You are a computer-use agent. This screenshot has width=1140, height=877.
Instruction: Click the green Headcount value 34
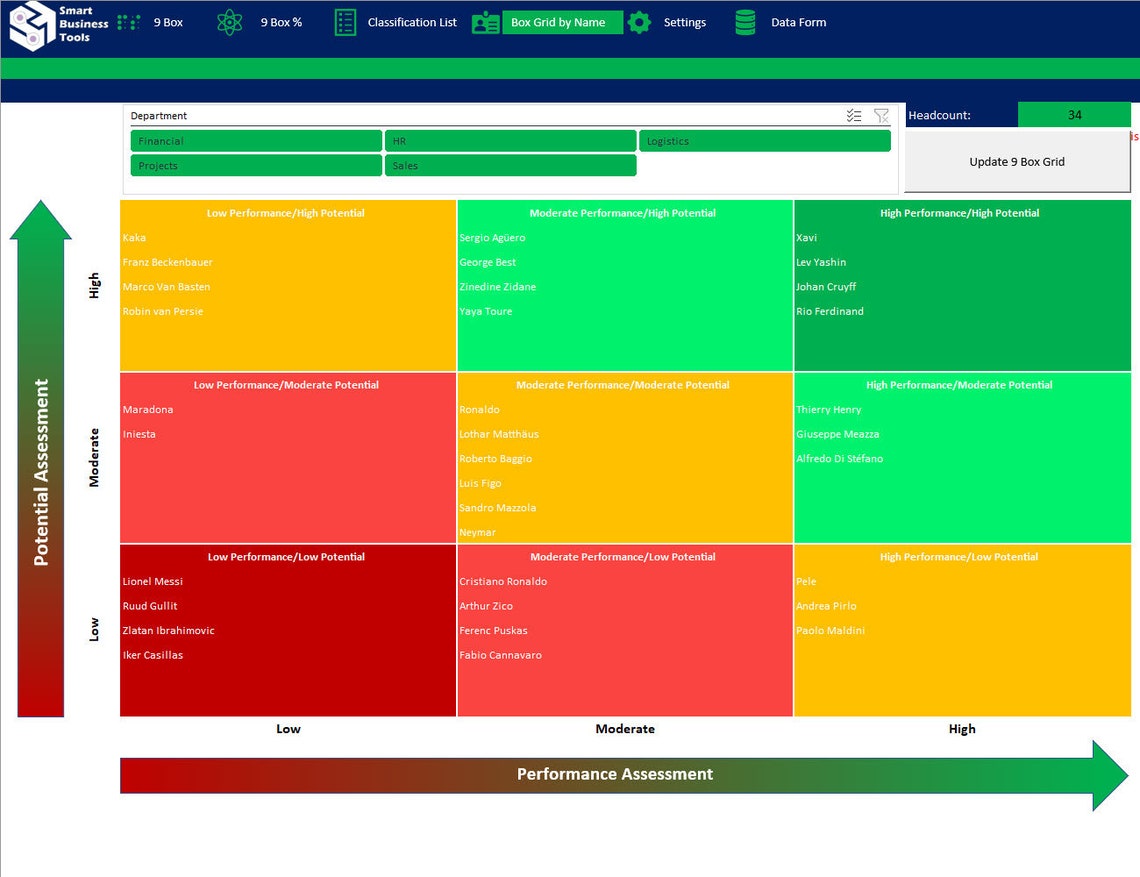click(1074, 115)
